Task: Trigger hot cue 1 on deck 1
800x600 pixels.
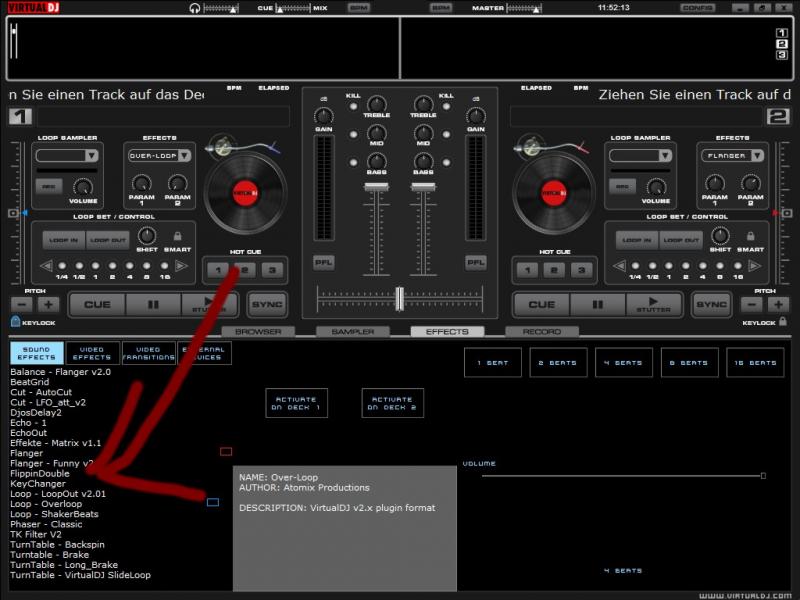Action: pos(218,270)
